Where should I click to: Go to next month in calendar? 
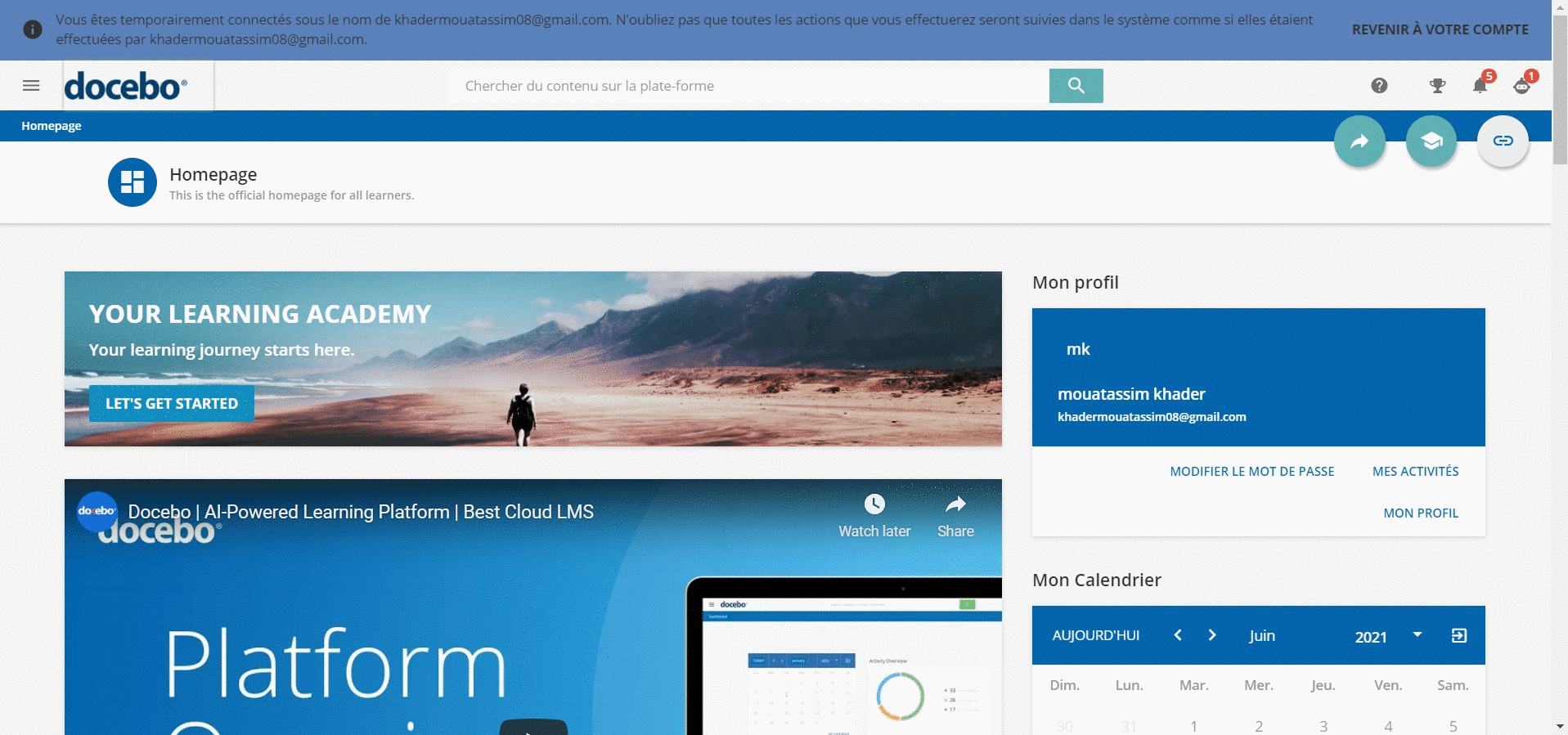pos(1212,635)
